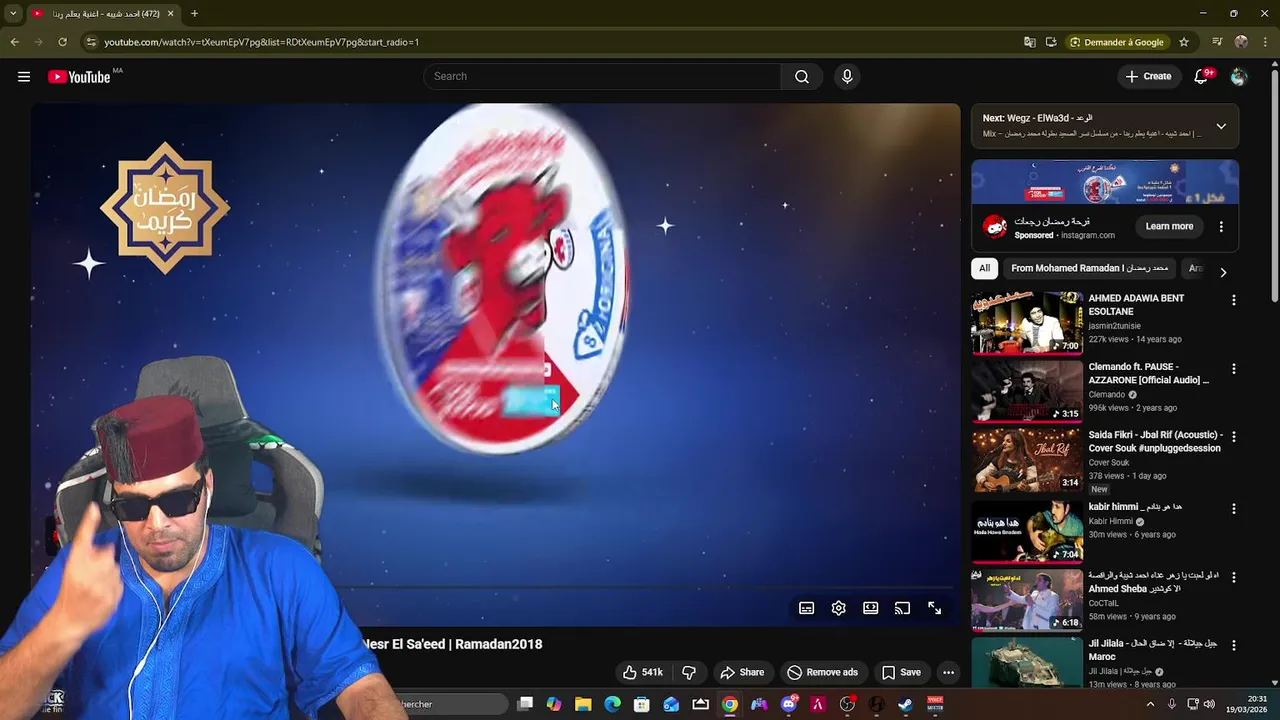Click the Remove ads button
1280x720 pixels.
(x=822, y=672)
